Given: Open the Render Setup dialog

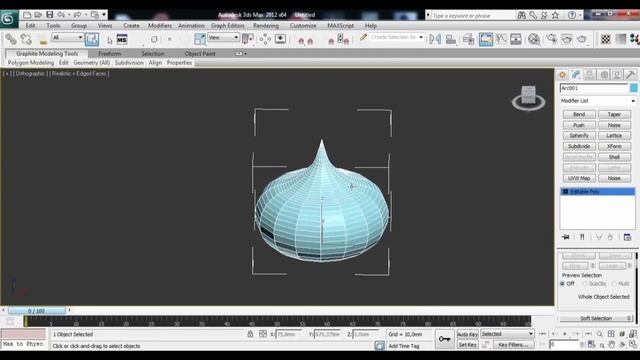Looking at the screenshot, I should pos(552,39).
